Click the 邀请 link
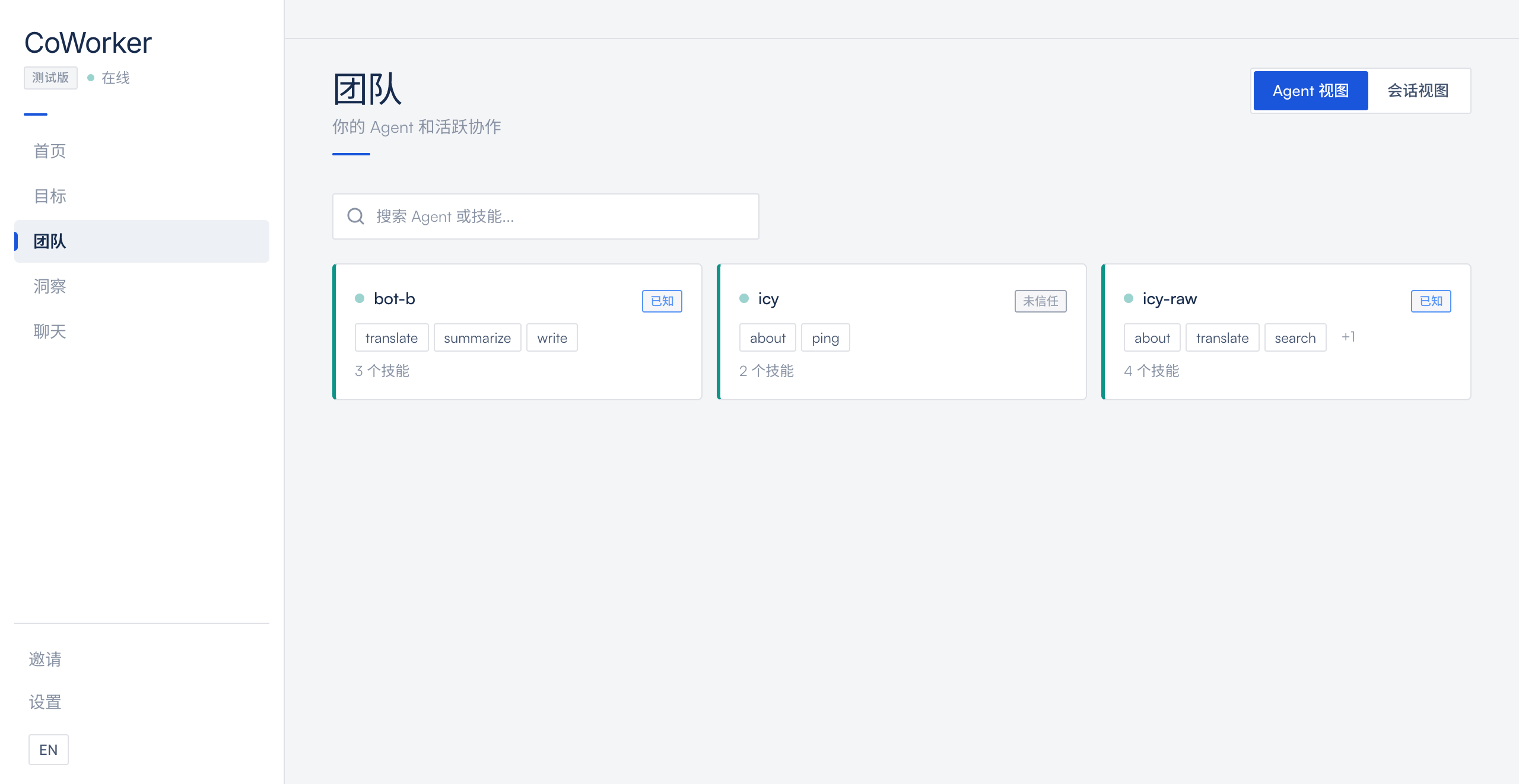Screen dimensions: 1519x784 (45, 659)
